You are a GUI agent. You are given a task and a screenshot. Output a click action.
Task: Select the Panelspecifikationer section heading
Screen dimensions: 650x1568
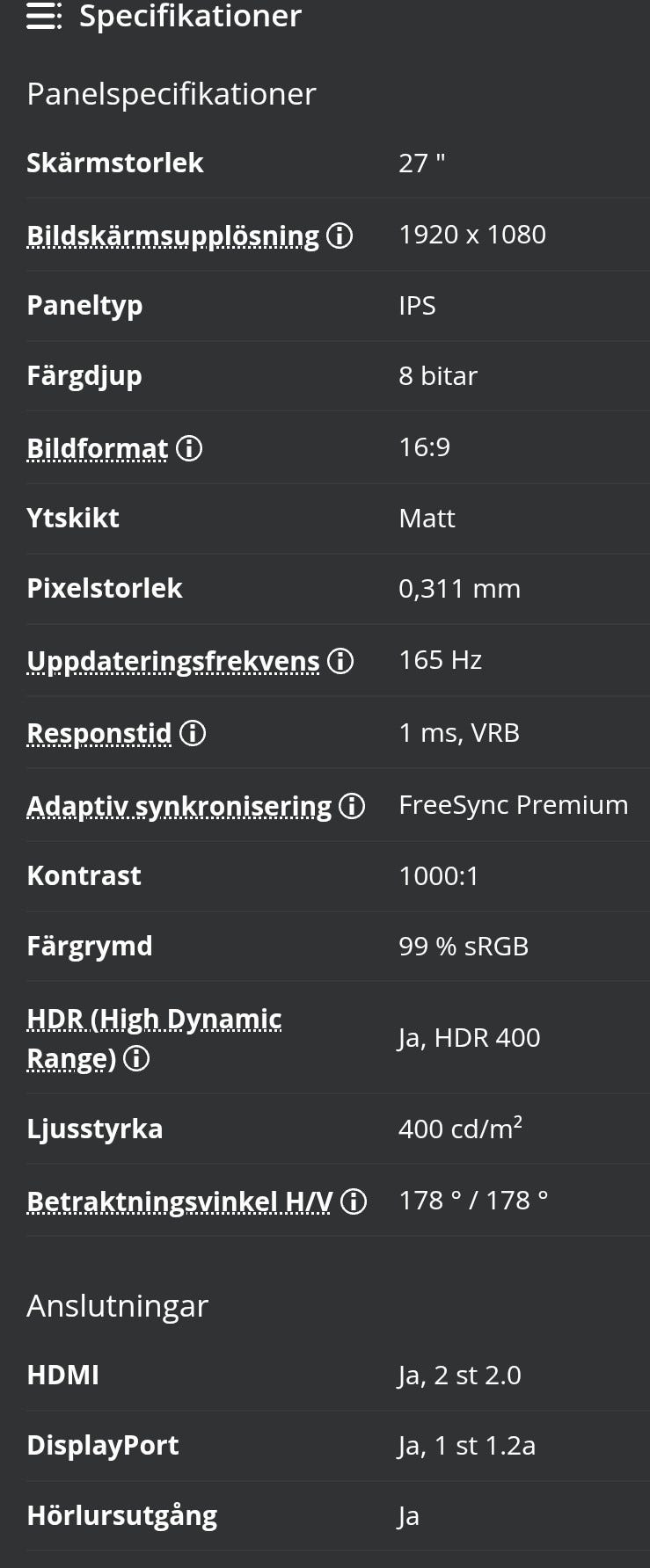click(x=172, y=94)
